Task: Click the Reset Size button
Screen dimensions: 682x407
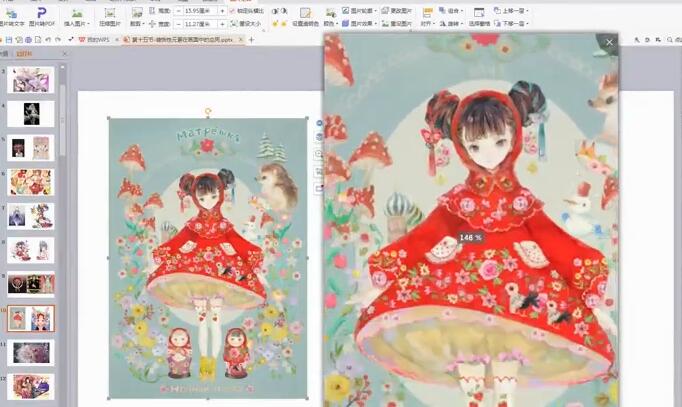Action: tap(245, 23)
